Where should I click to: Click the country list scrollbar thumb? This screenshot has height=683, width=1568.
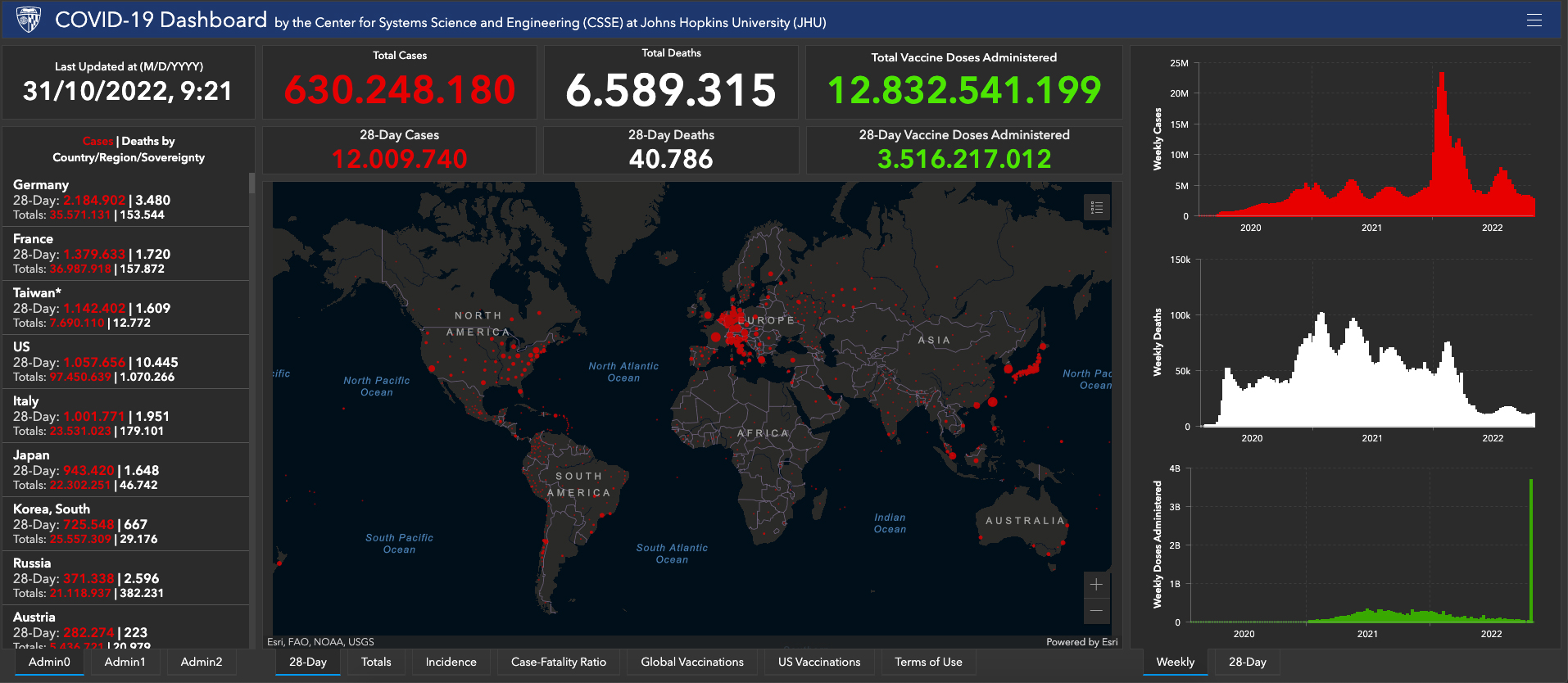pyautogui.click(x=252, y=183)
